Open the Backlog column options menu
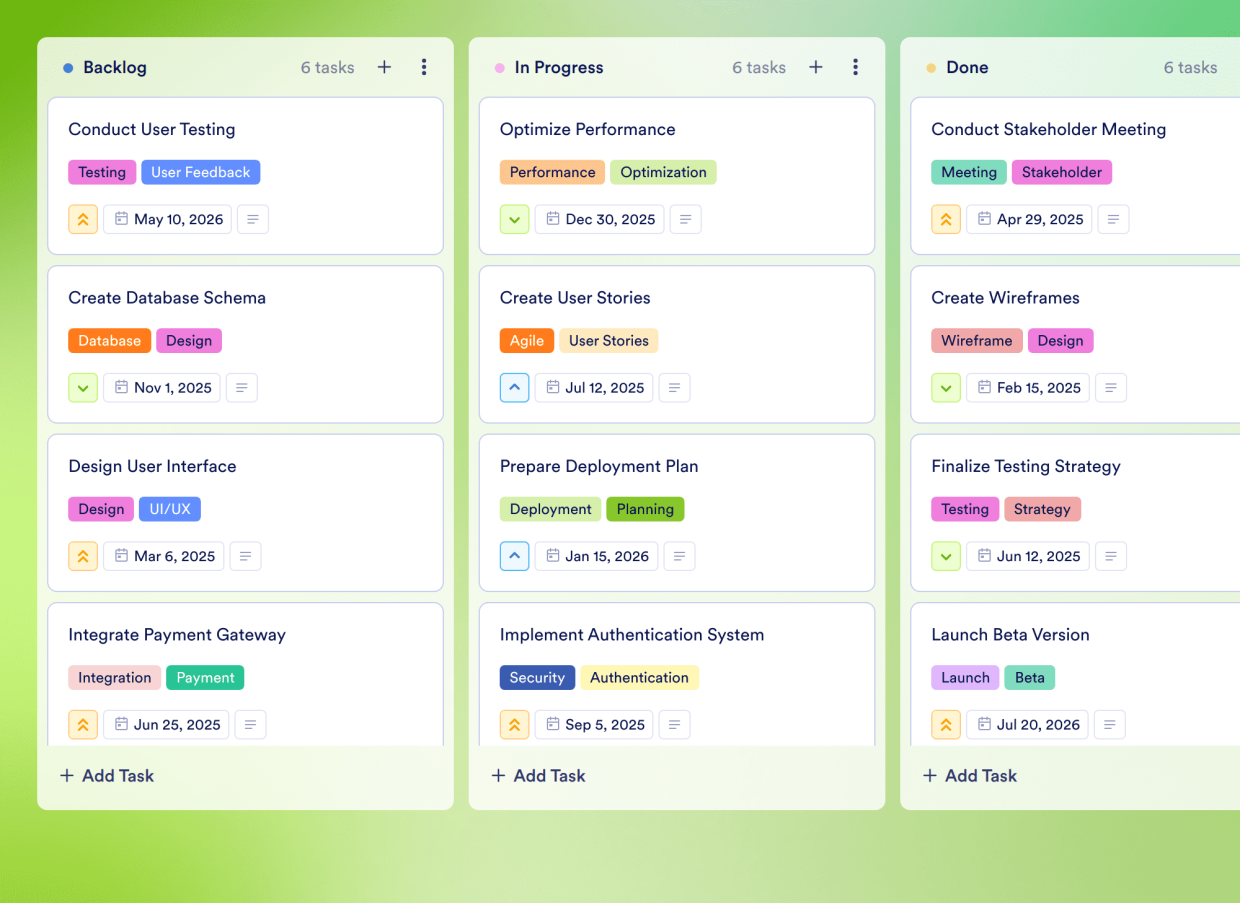Screen dimensions: 1240x903 pyautogui.click(x=424, y=67)
